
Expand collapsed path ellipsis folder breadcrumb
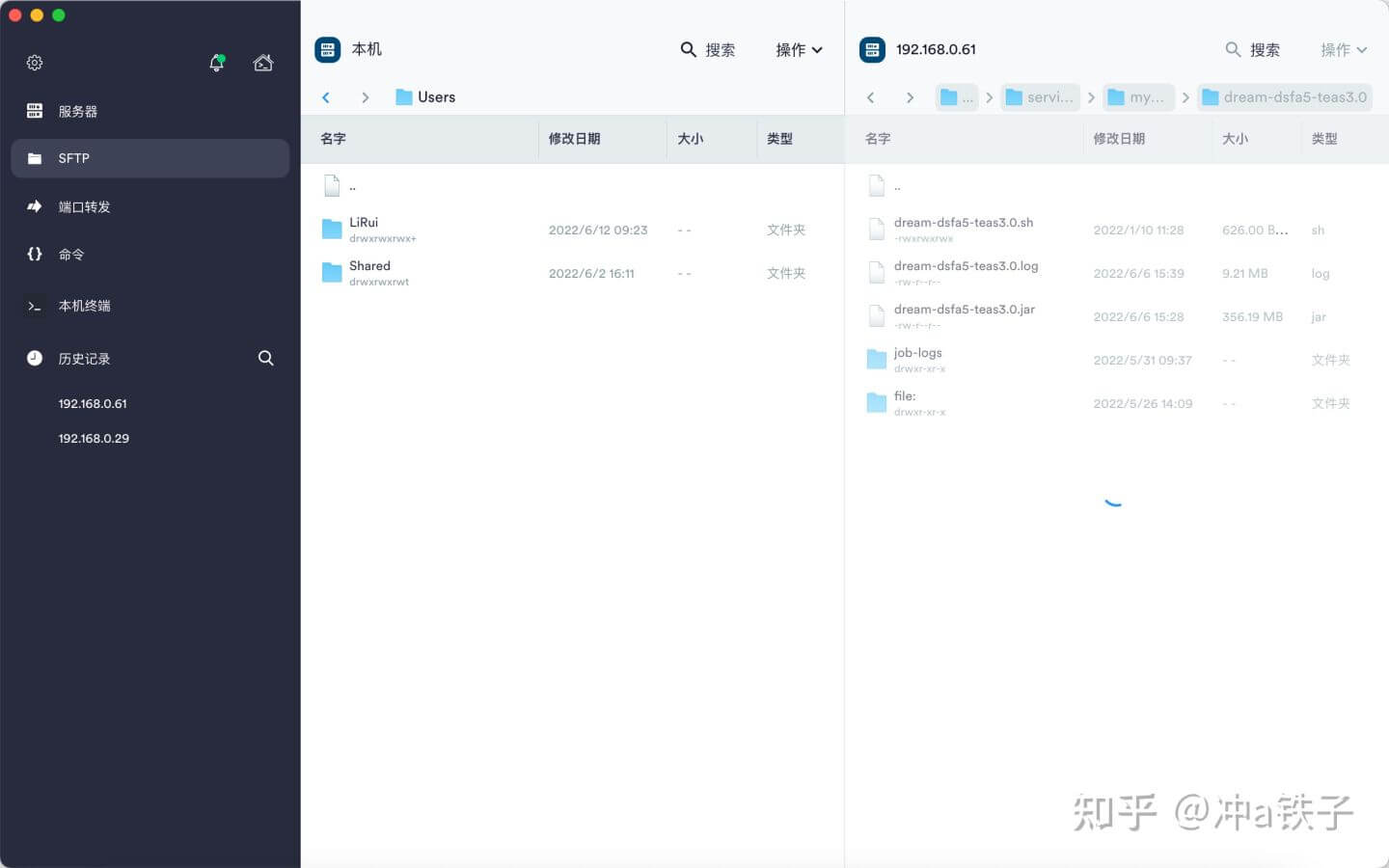pyautogui.click(x=957, y=97)
